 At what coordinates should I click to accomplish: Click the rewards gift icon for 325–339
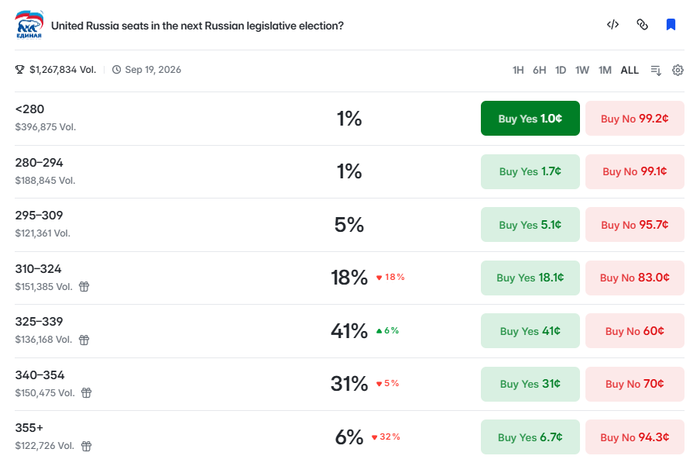pyautogui.click(x=84, y=340)
